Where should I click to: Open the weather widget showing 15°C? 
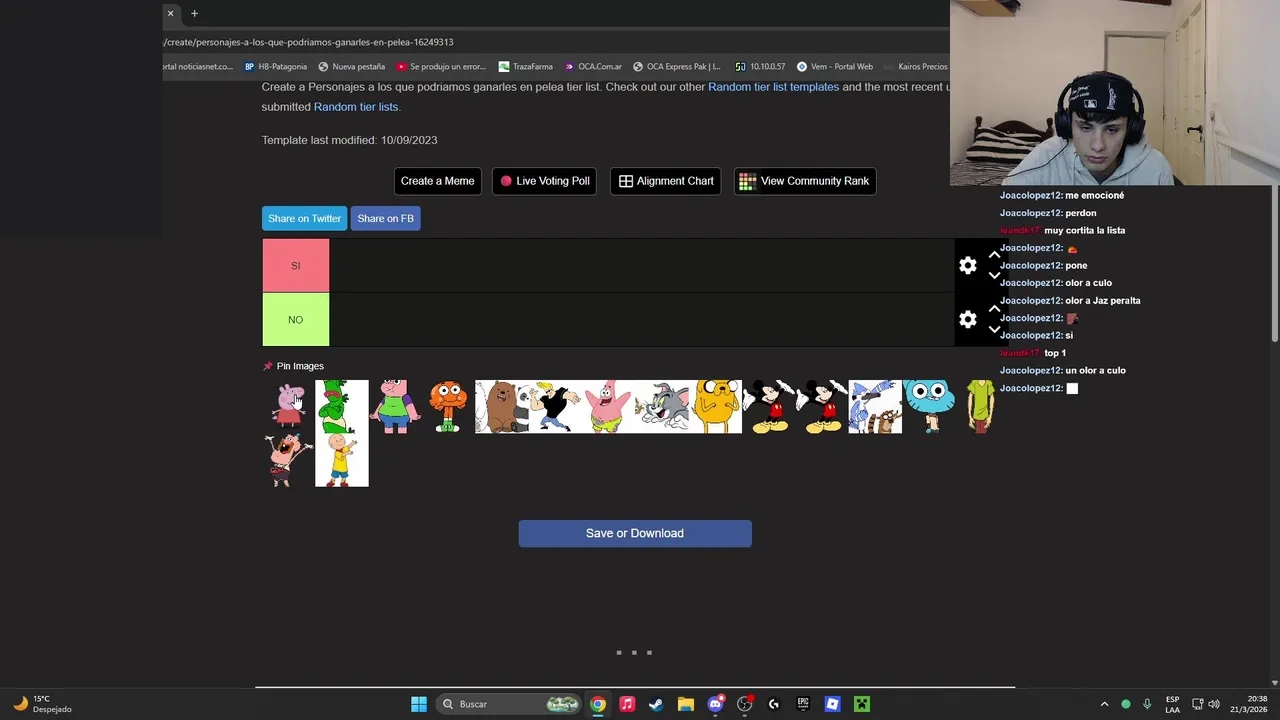pyautogui.click(x=42, y=704)
